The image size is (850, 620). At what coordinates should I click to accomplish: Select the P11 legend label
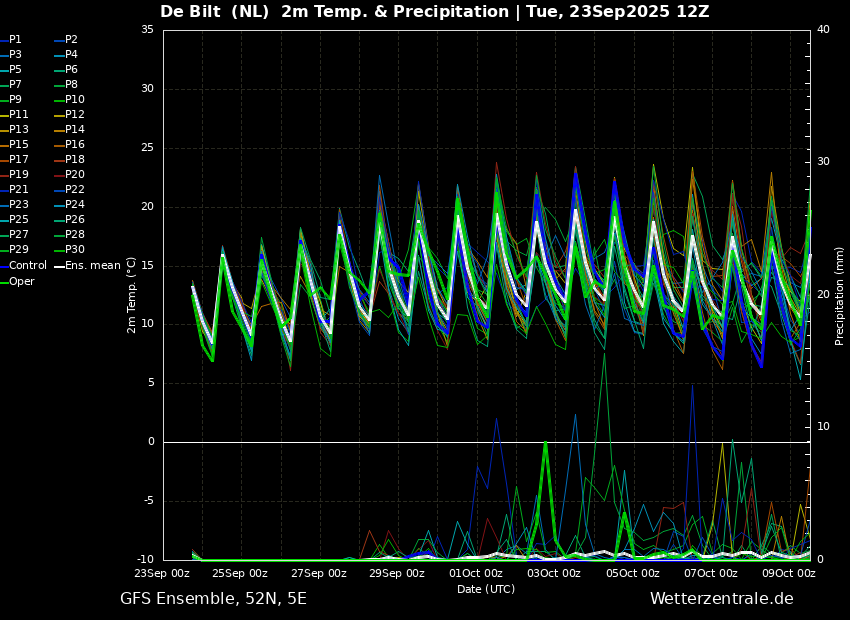[x=19, y=115]
